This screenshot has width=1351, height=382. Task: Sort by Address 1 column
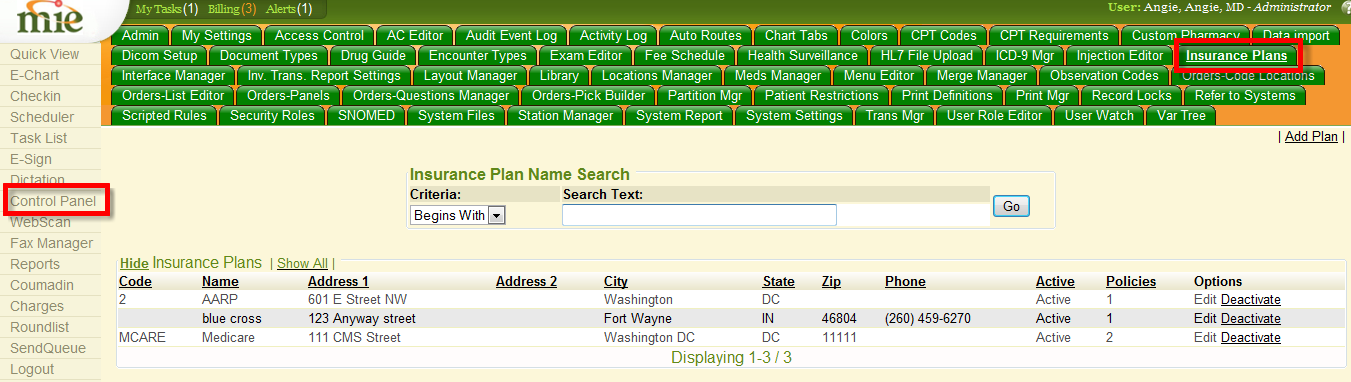[x=338, y=282]
